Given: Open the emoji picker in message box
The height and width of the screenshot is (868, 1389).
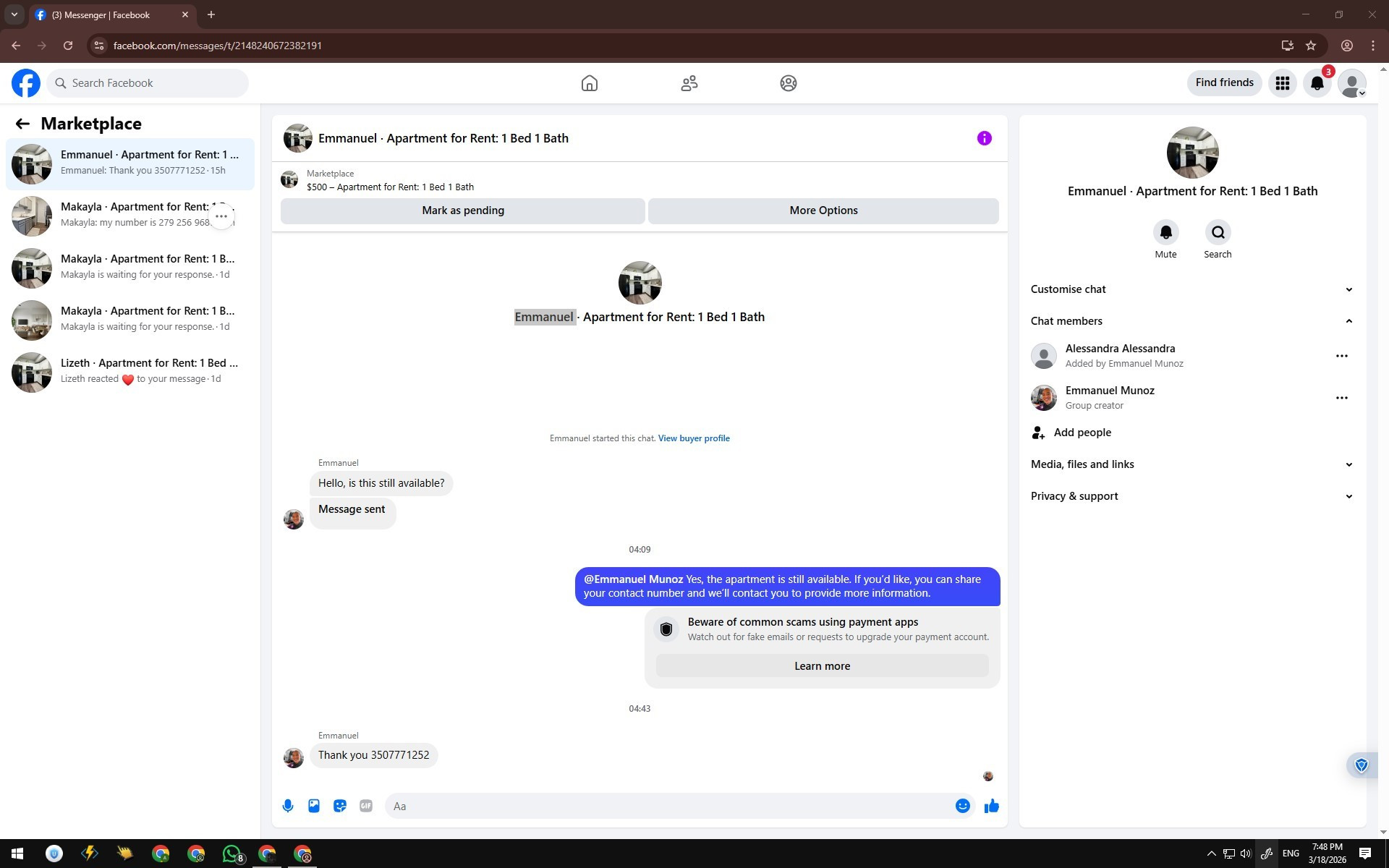Looking at the screenshot, I should (x=962, y=806).
